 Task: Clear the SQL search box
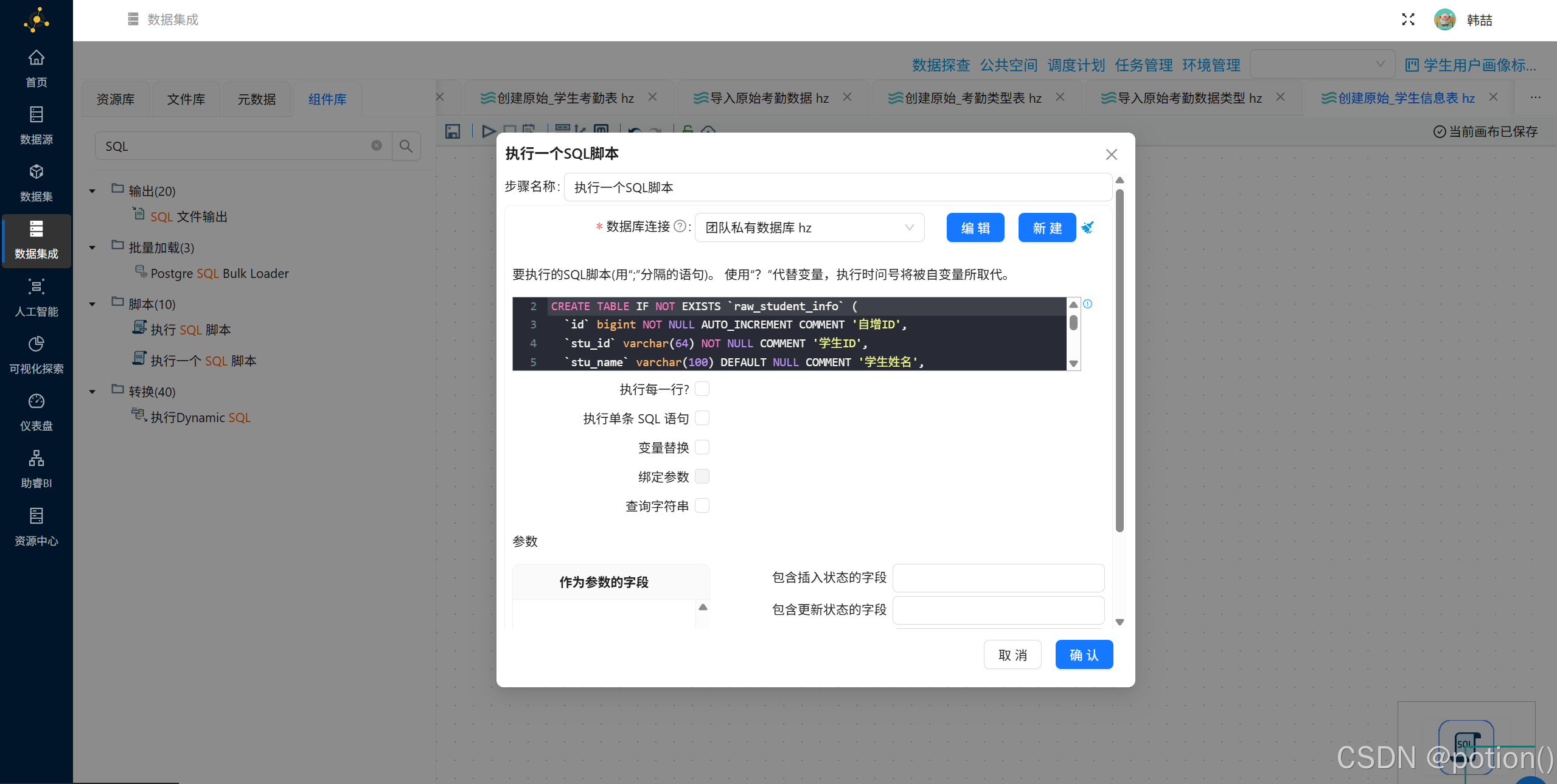click(377, 145)
